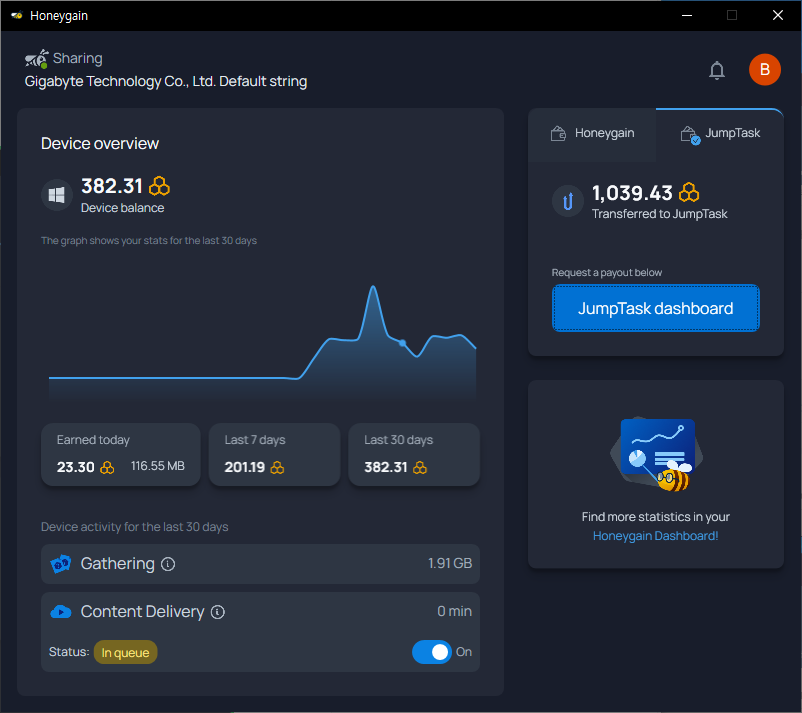Click the Honeygain tab wallet icon
802x713 pixels.
click(558, 133)
